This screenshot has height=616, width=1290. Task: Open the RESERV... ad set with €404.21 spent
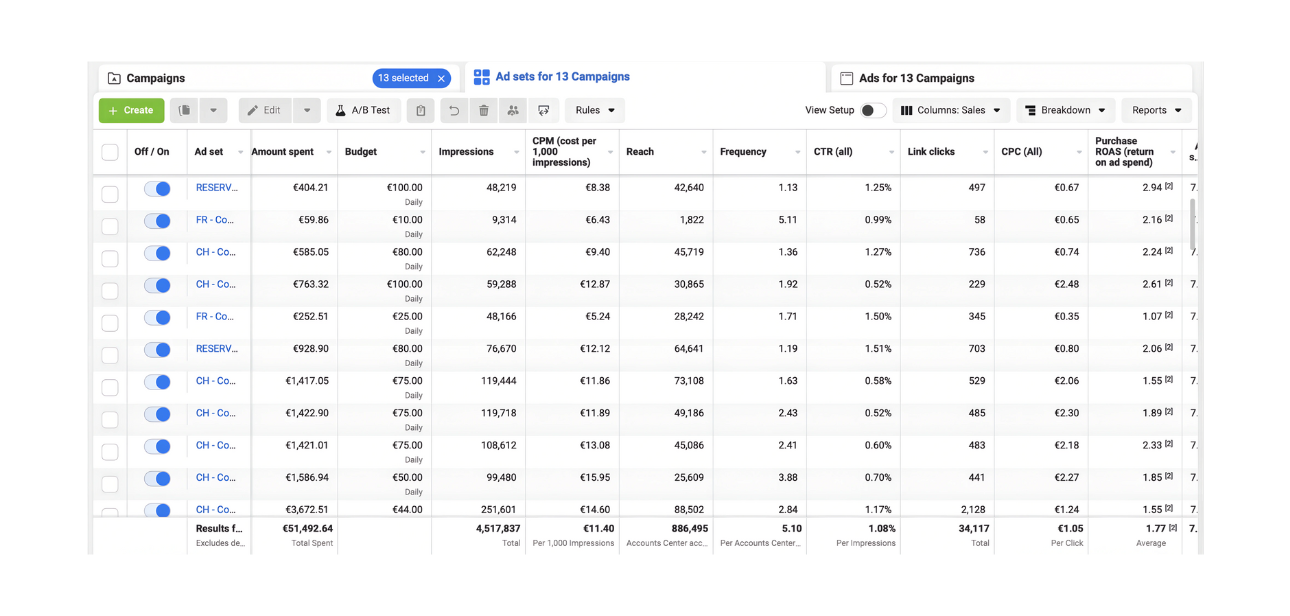tap(216, 187)
